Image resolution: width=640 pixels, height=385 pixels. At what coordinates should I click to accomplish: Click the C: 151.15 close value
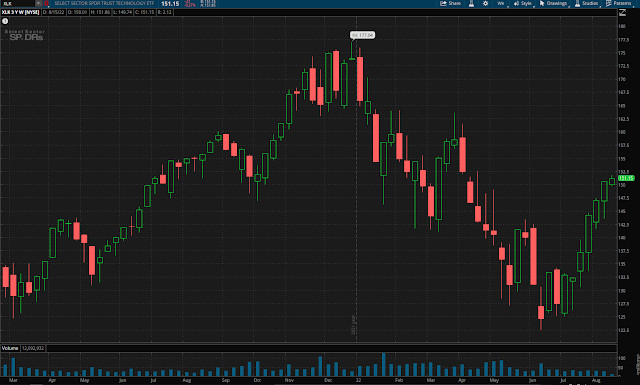pyautogui.click(x=145, y=12)
